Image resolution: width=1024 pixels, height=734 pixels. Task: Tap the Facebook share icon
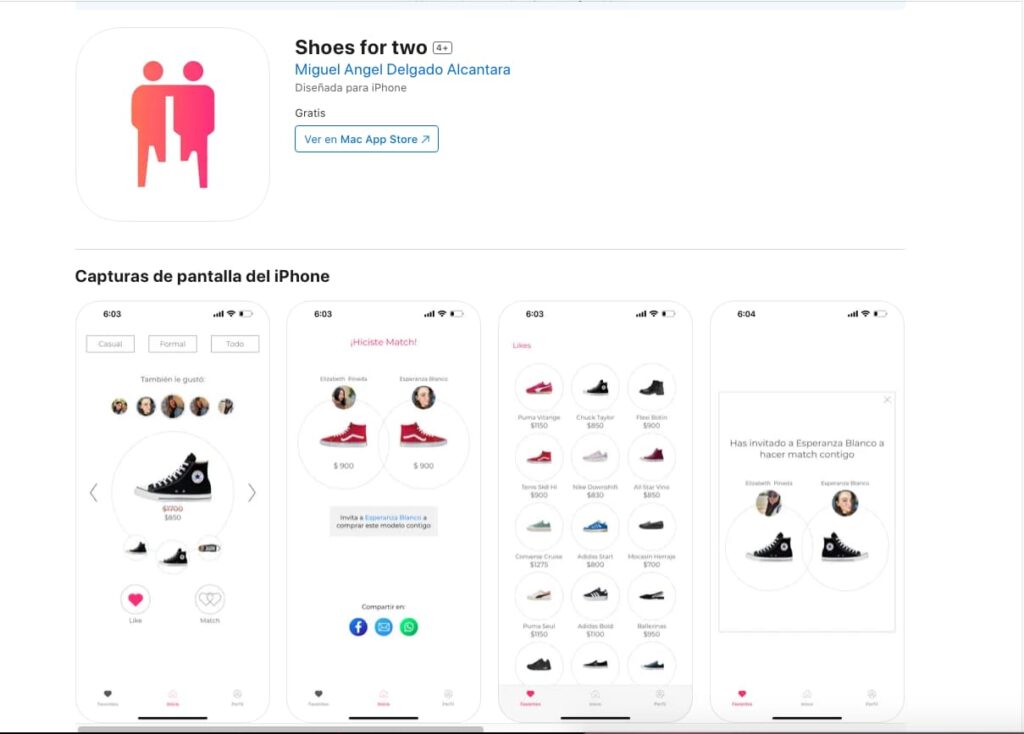[358, 628]
